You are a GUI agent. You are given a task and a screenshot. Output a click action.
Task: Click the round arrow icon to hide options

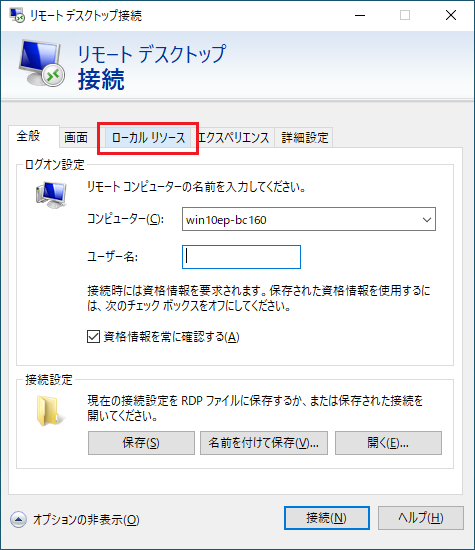click(18, 519)
